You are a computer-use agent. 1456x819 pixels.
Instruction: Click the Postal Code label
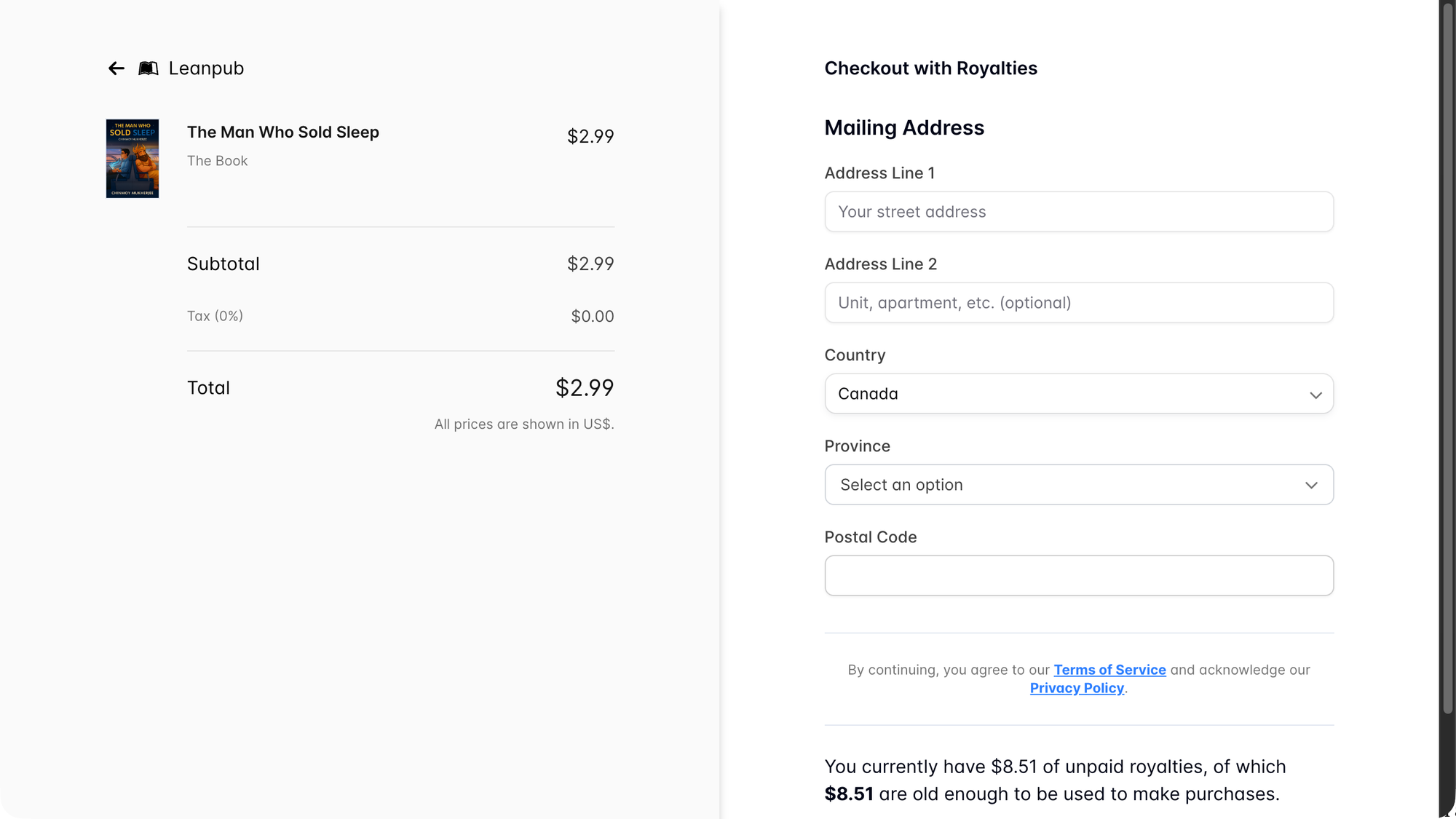871,537
